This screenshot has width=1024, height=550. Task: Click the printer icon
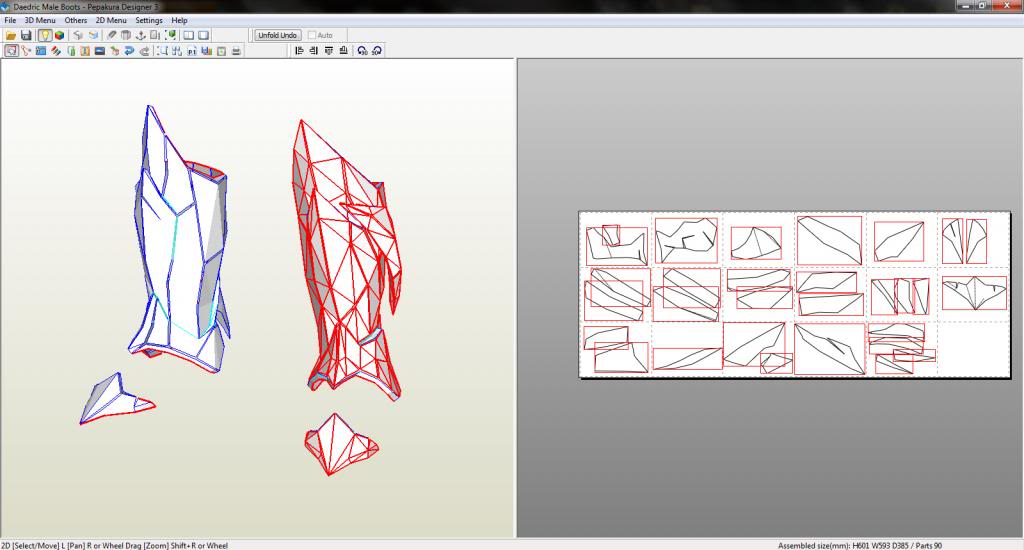click(x=236, y=51)
